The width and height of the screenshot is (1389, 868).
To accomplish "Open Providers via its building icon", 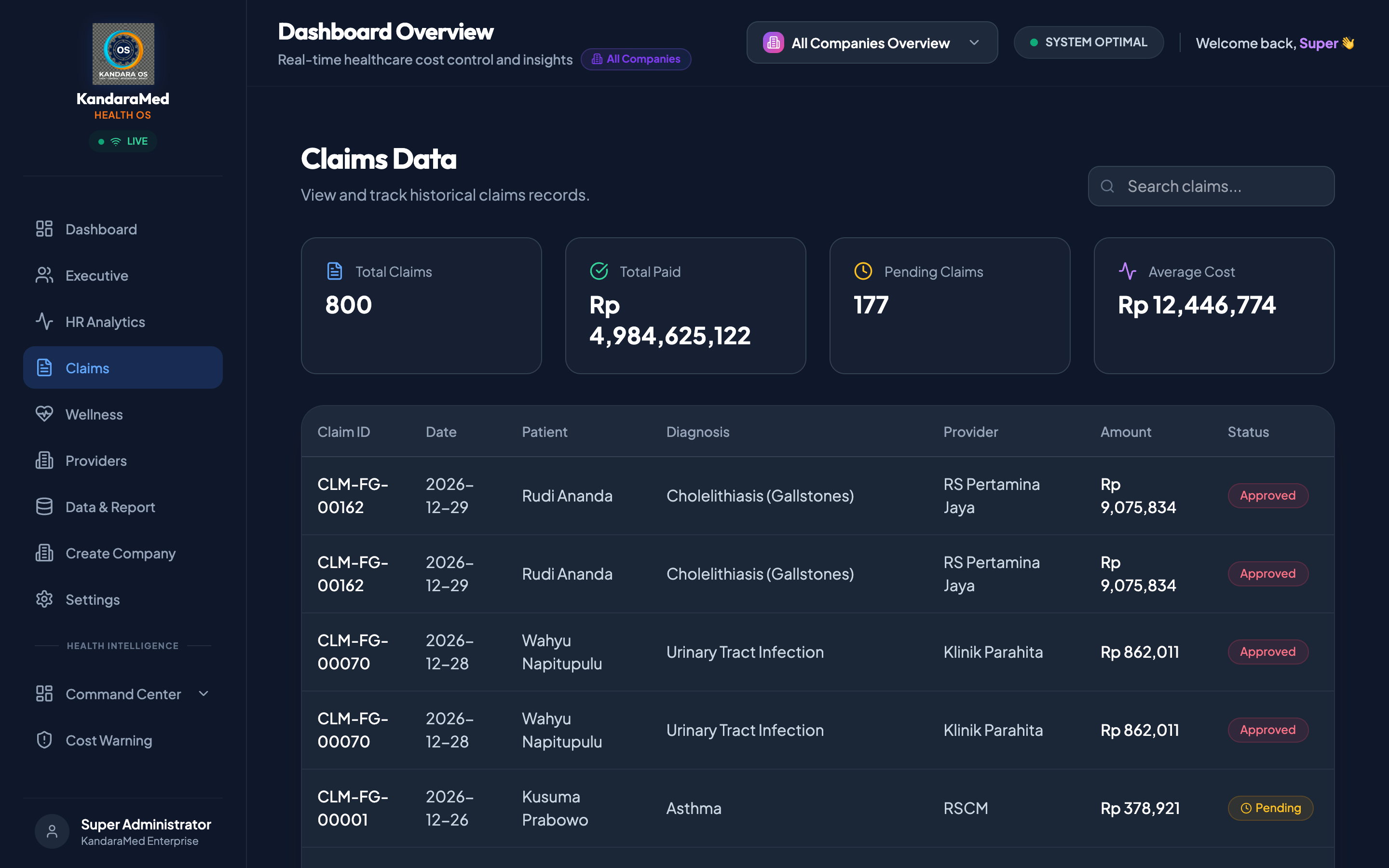I will (x=44, y=461).
